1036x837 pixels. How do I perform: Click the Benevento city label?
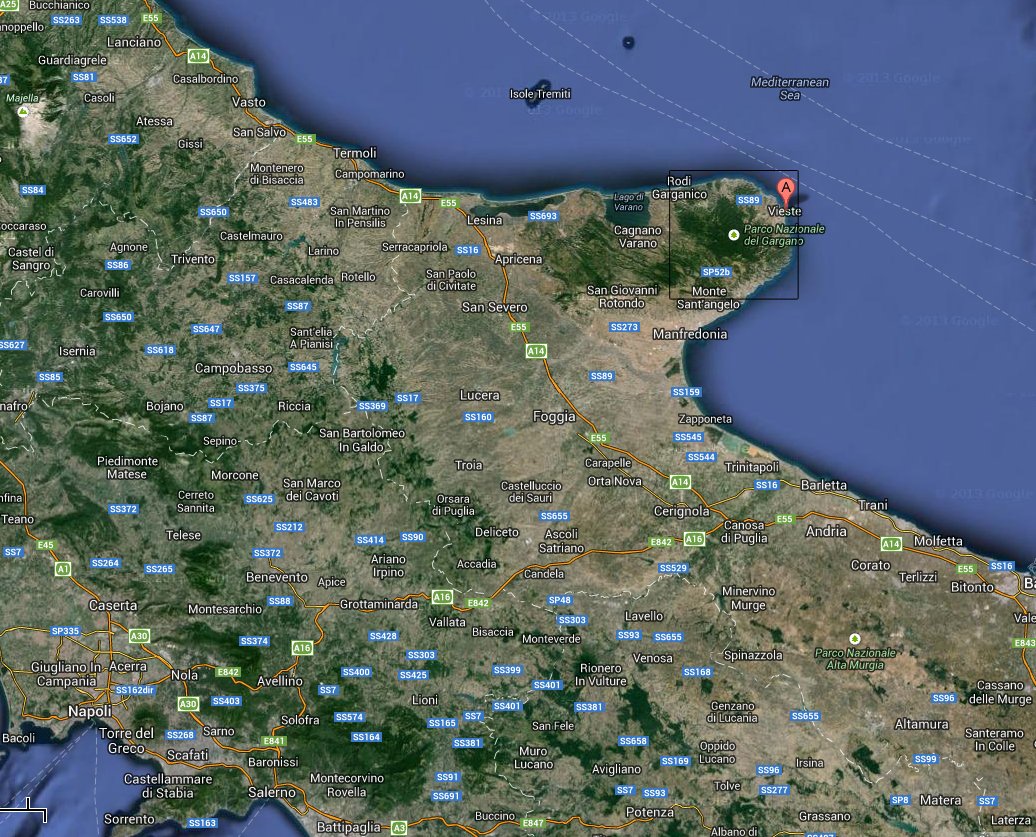277,577
